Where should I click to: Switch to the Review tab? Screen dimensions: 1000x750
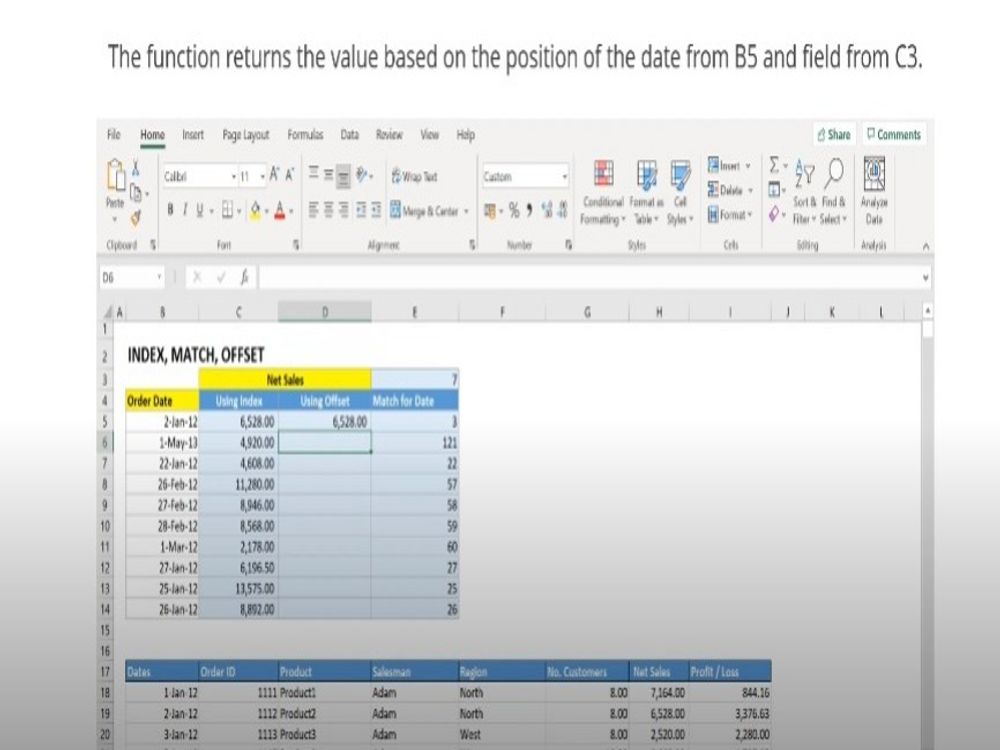389,135
